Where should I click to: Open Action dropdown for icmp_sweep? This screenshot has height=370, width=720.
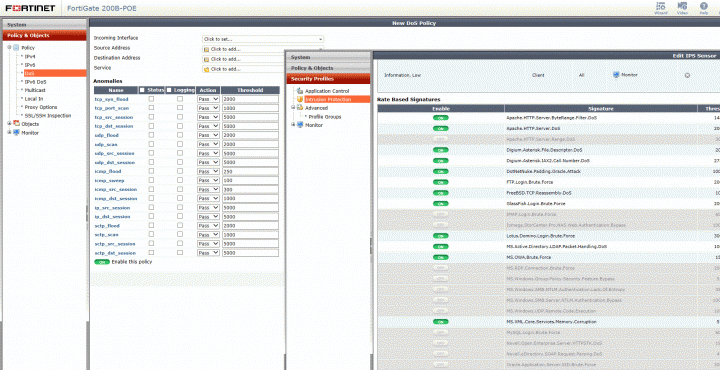[x=208, y=180]
